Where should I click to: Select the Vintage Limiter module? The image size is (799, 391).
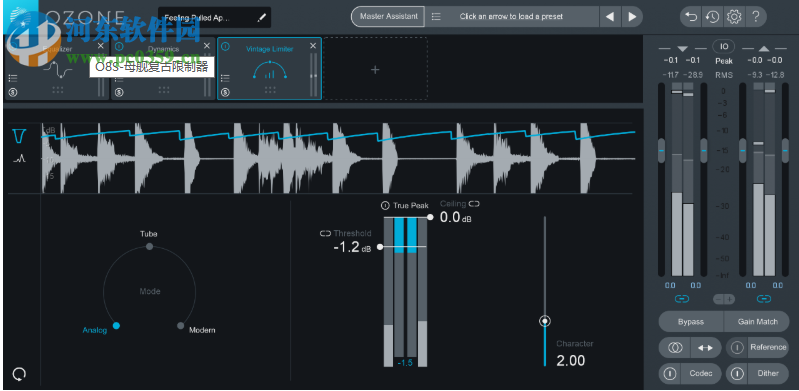pos(269,68)
